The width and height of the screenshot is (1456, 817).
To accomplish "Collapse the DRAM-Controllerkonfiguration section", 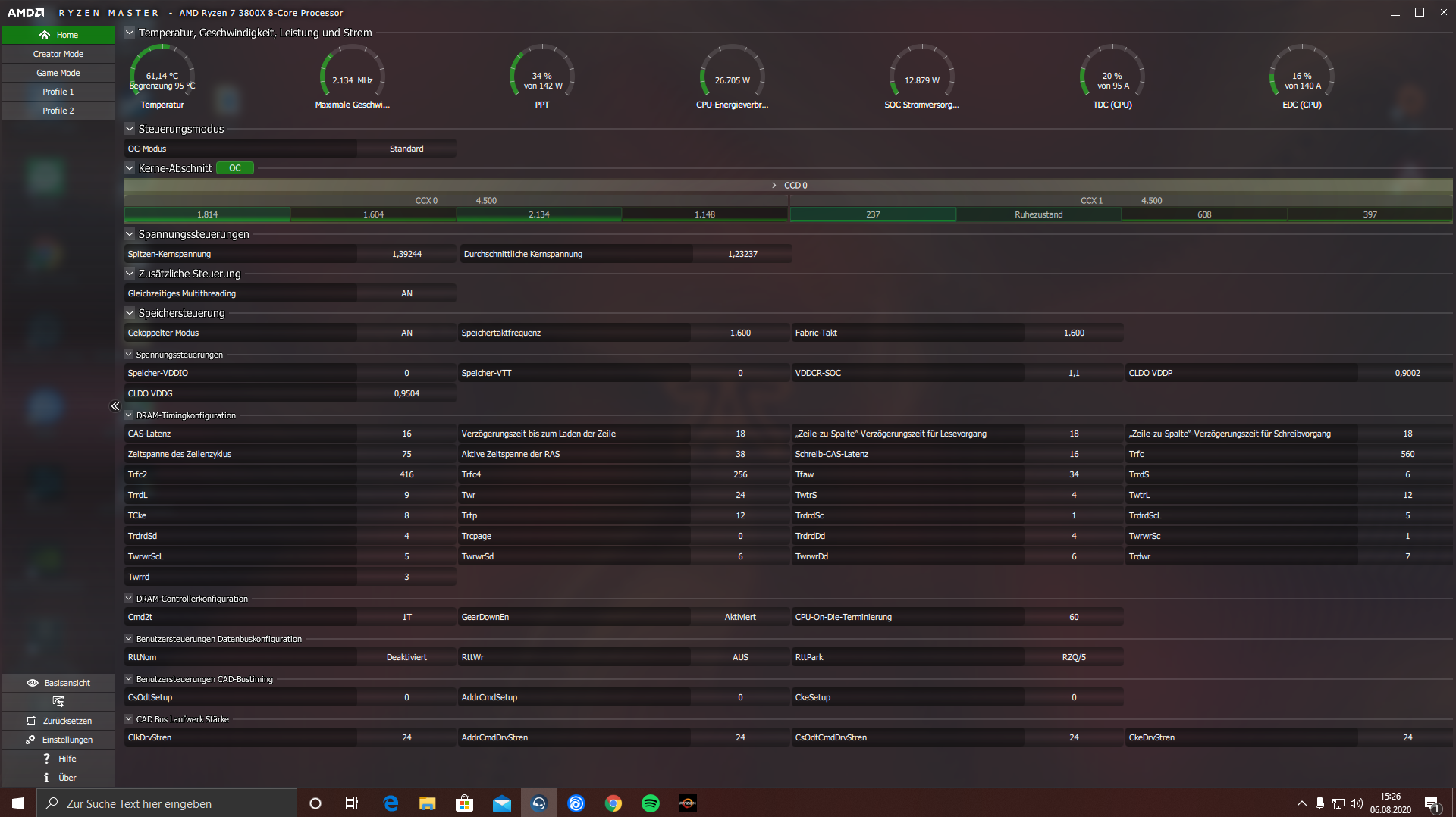I will (129, 599).
